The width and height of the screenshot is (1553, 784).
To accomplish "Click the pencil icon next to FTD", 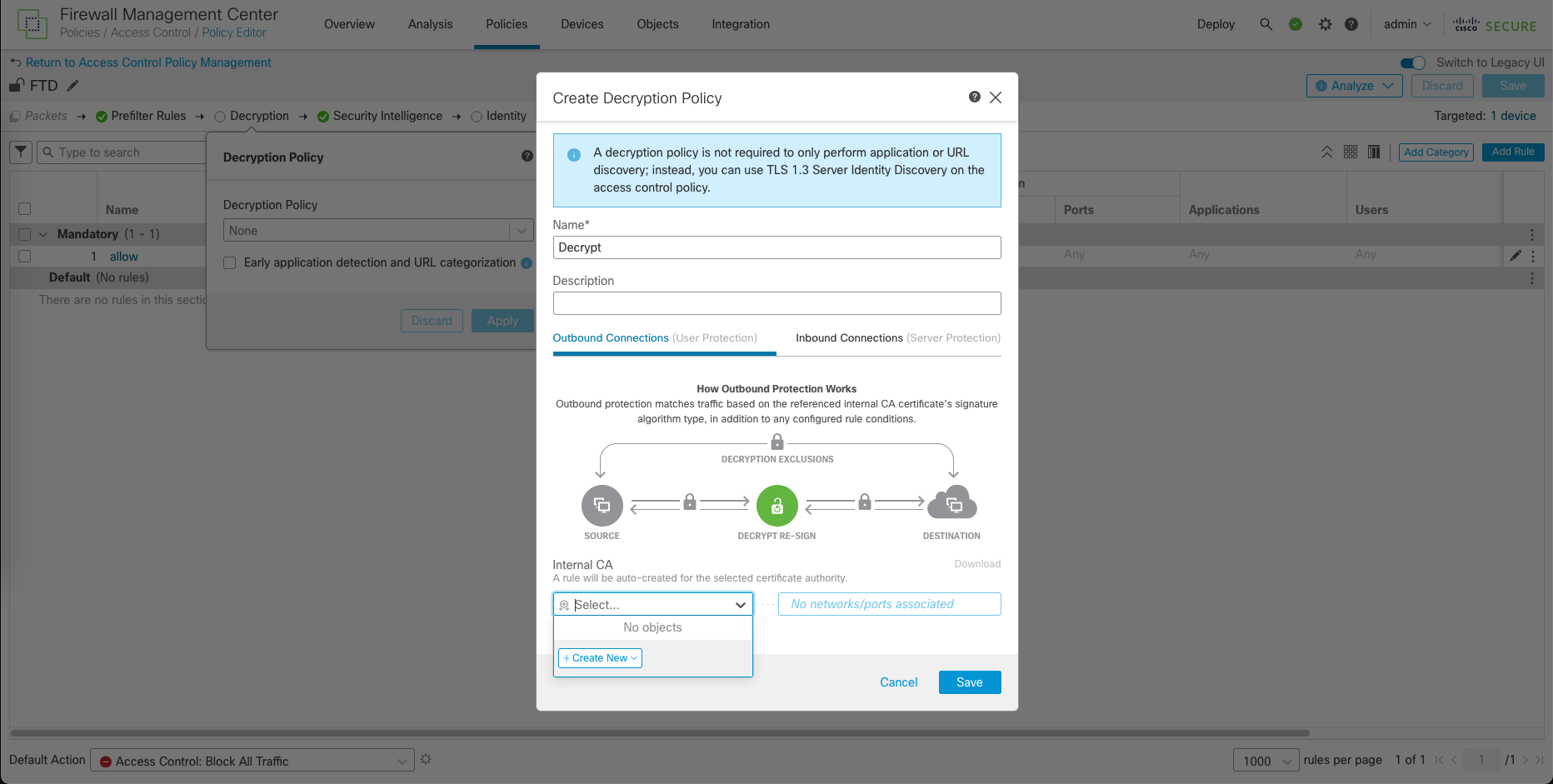I will [x=73, y=86].
